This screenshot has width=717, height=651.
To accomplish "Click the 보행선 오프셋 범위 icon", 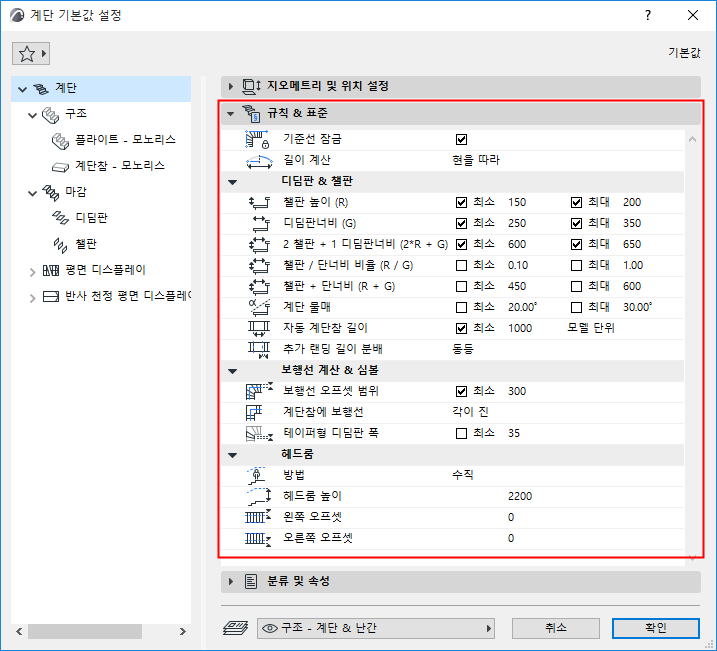I will [x=259, y=391].
